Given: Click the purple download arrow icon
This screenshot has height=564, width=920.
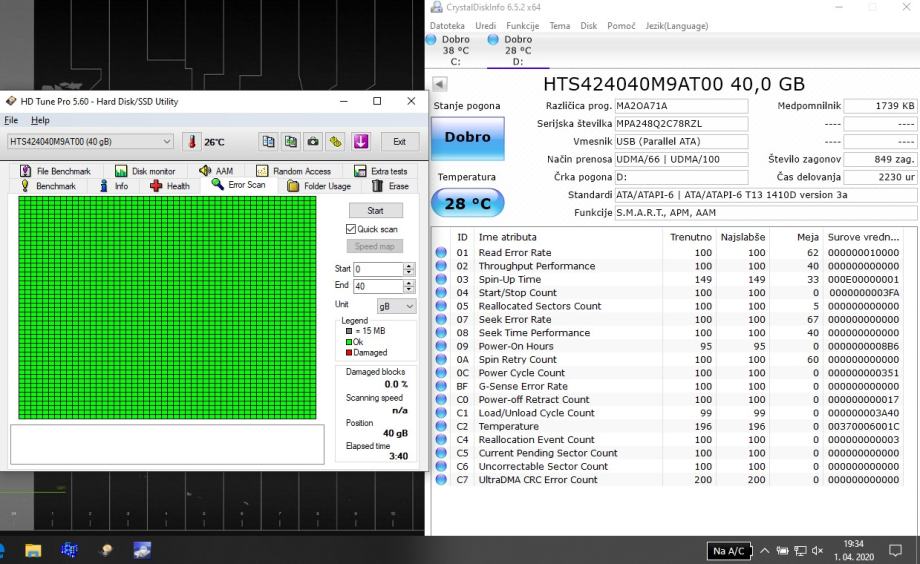Looking at the screenshot, I should coord(360,142).
